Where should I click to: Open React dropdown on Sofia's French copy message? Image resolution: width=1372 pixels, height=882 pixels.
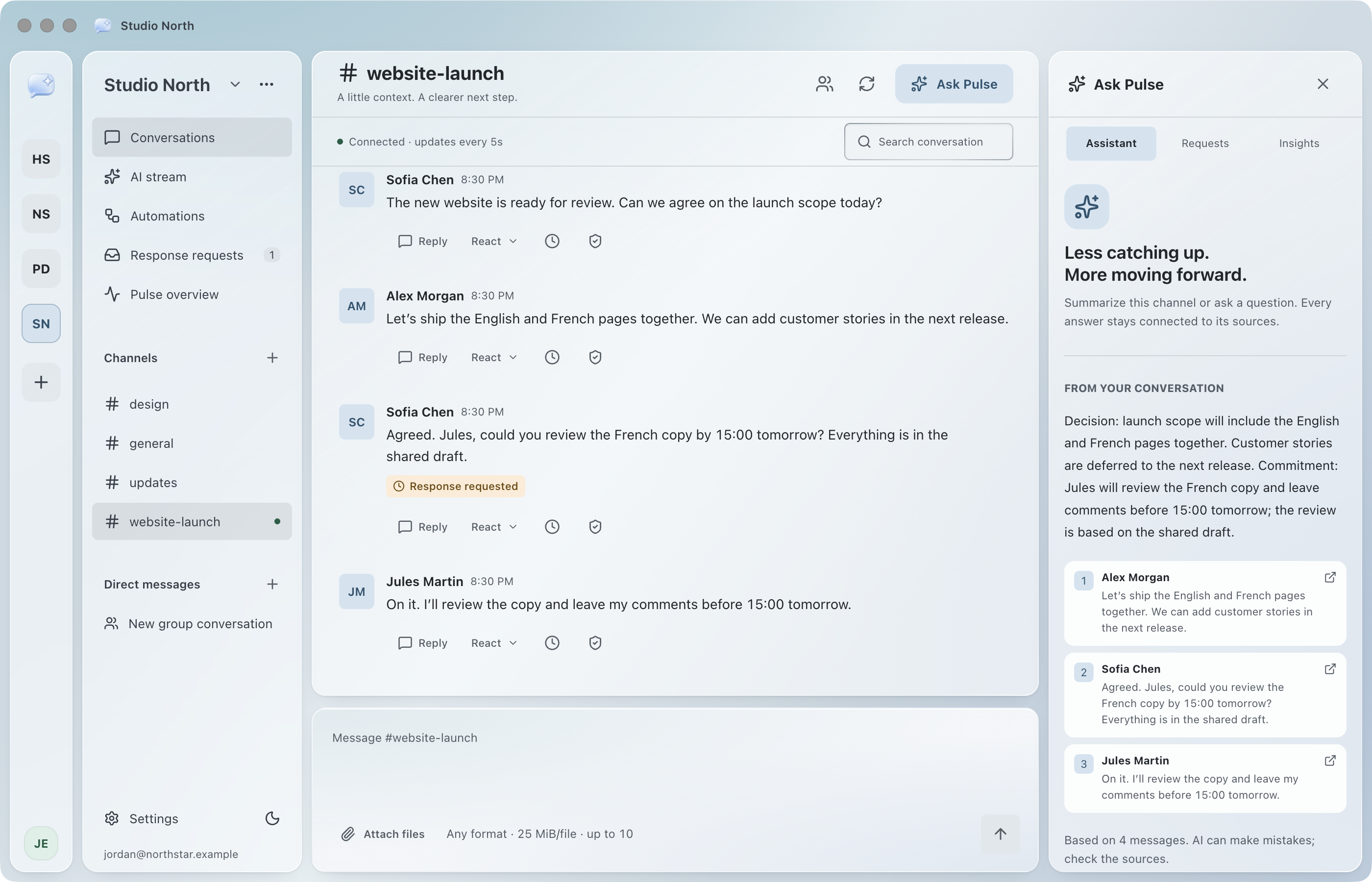pos(493,526)
